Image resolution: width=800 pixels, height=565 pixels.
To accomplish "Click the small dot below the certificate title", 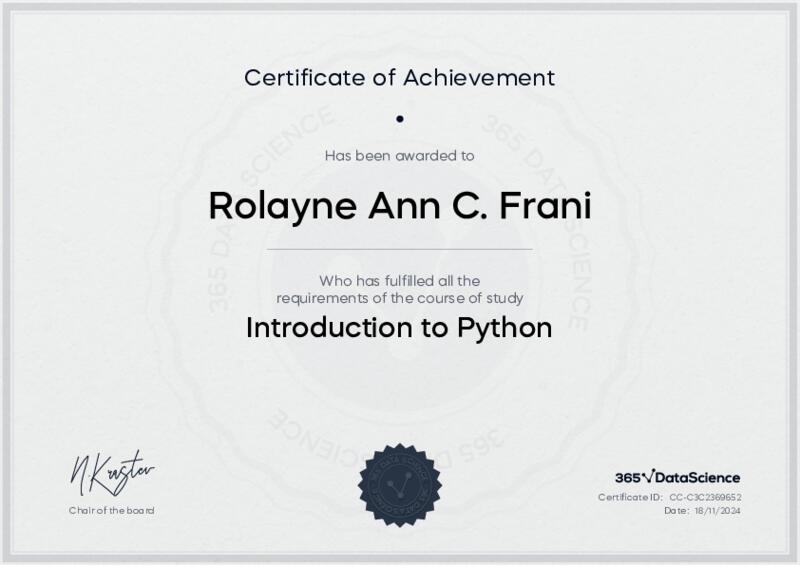I will point(399,119).
